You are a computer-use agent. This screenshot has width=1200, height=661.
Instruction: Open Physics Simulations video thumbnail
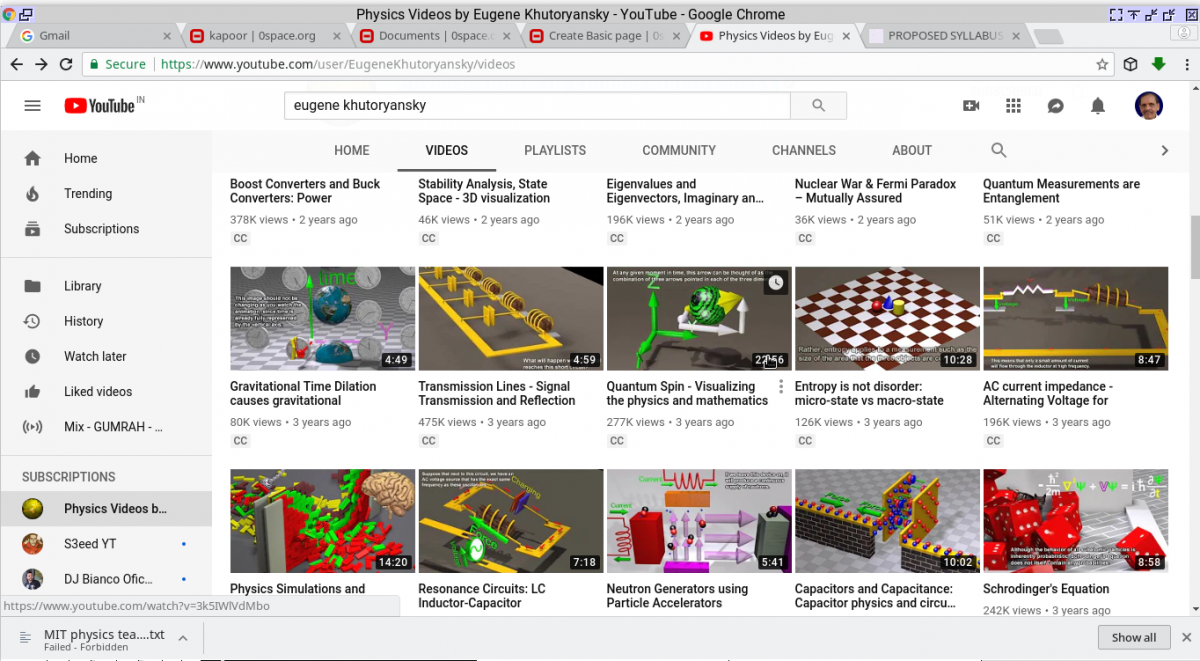[x=322, y=521]
